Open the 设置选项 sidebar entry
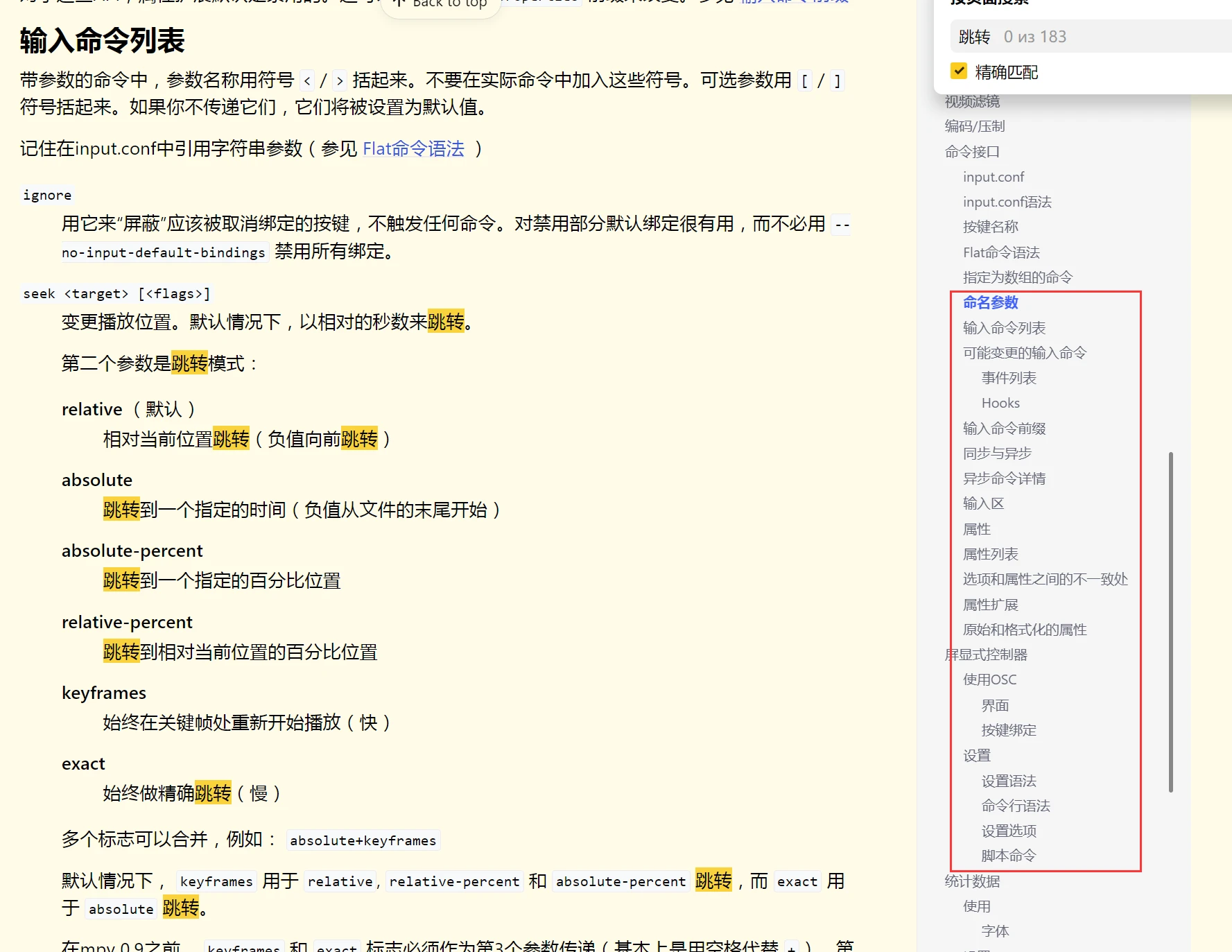The width and height of the screenshot is (1232, 952). click(1009, 831)
